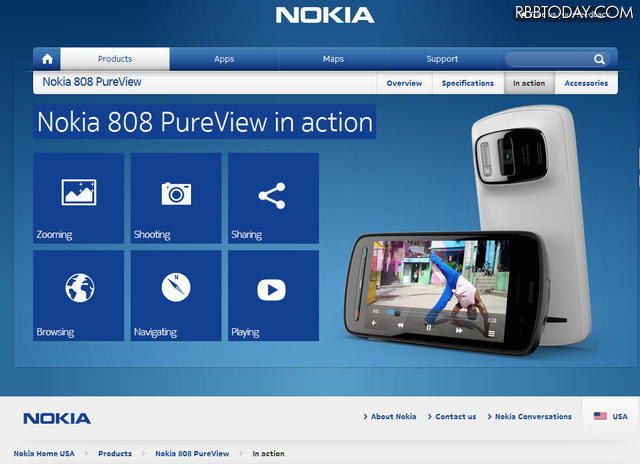Screen dimensions: 640x464
Task: Open the Shooting tile camera icon
Action: (176, 193)
